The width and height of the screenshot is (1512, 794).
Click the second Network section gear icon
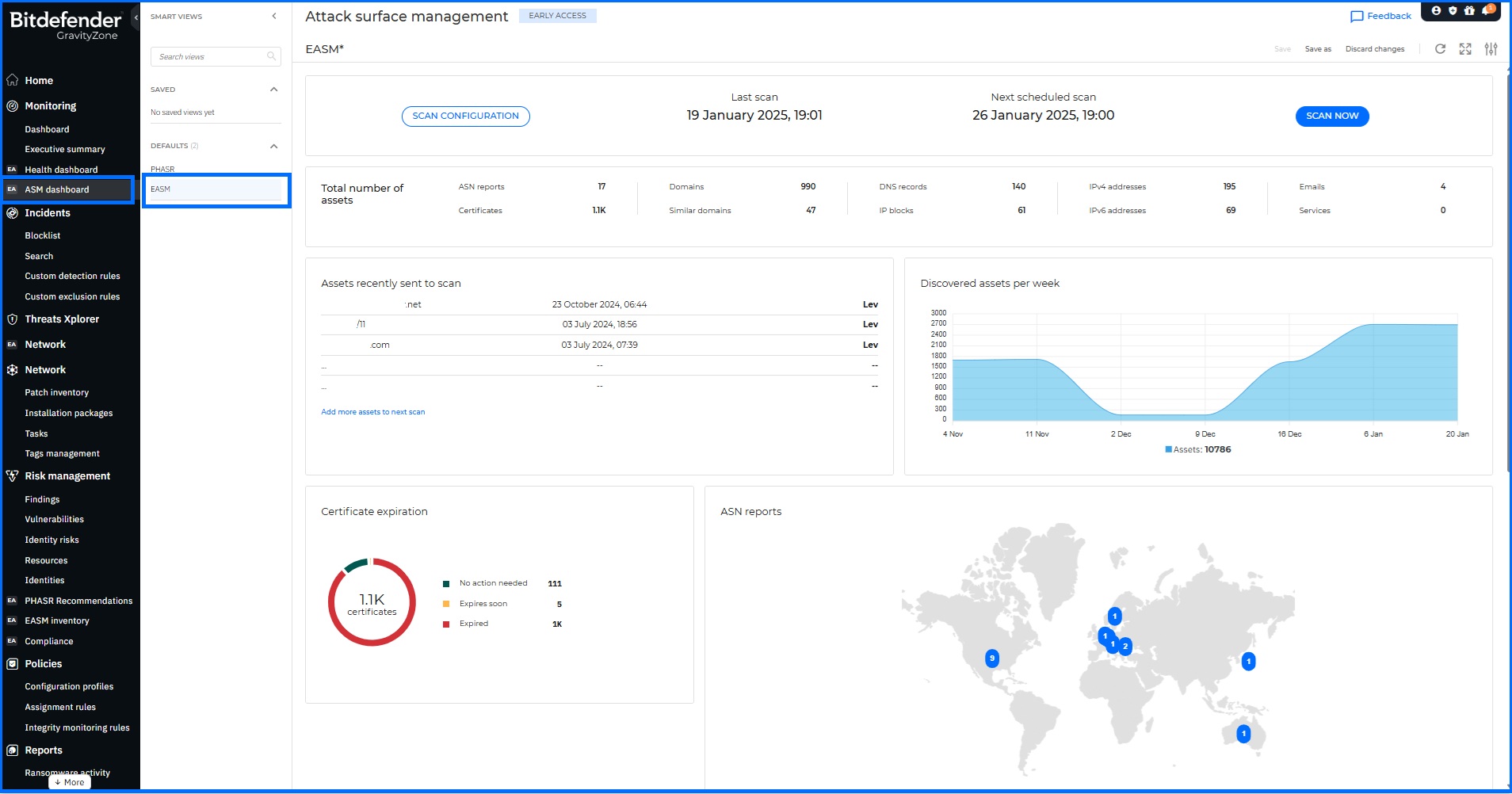[x=12, y=370]
